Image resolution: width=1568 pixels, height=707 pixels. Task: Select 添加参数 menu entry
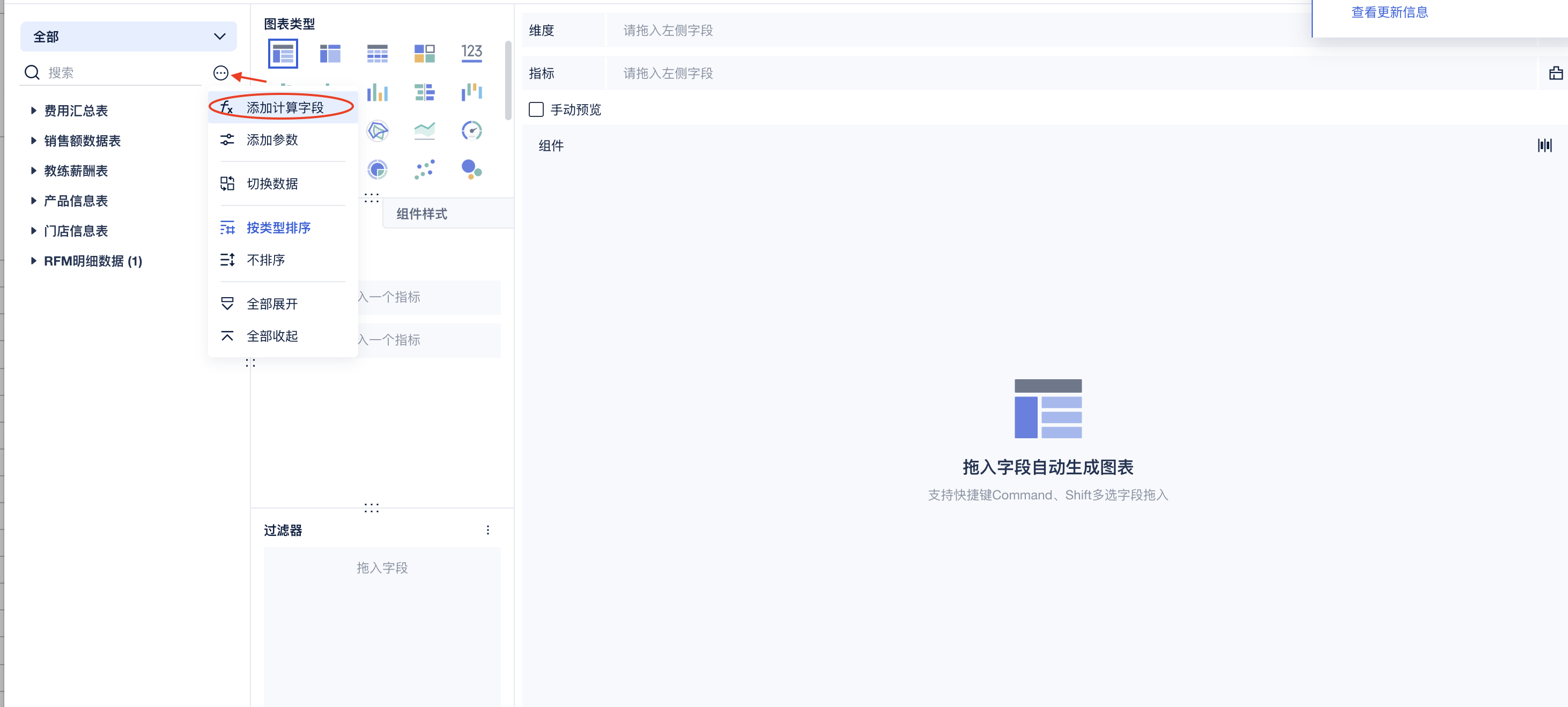pyautogui.click(x=272, y=140)
